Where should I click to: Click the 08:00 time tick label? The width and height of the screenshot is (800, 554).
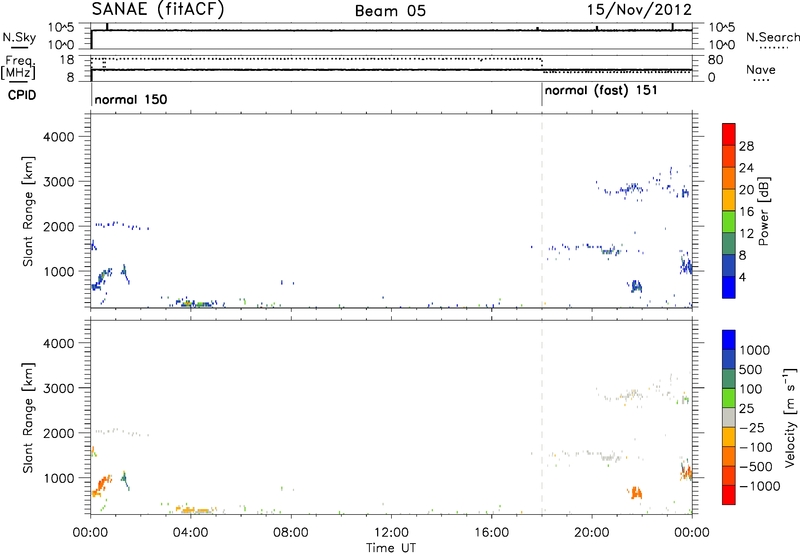click(x=290, y=533)
